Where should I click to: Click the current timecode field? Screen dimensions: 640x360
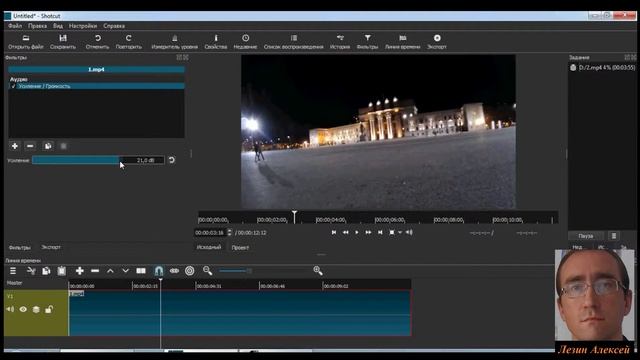[x=210, y=233]
